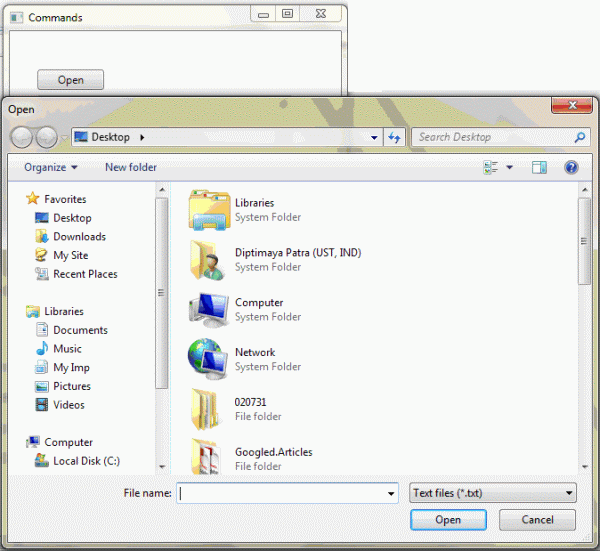The image size is (600, 551).
Task: Click the Favorites star icon in sidebar
Action: click(33, 199)
